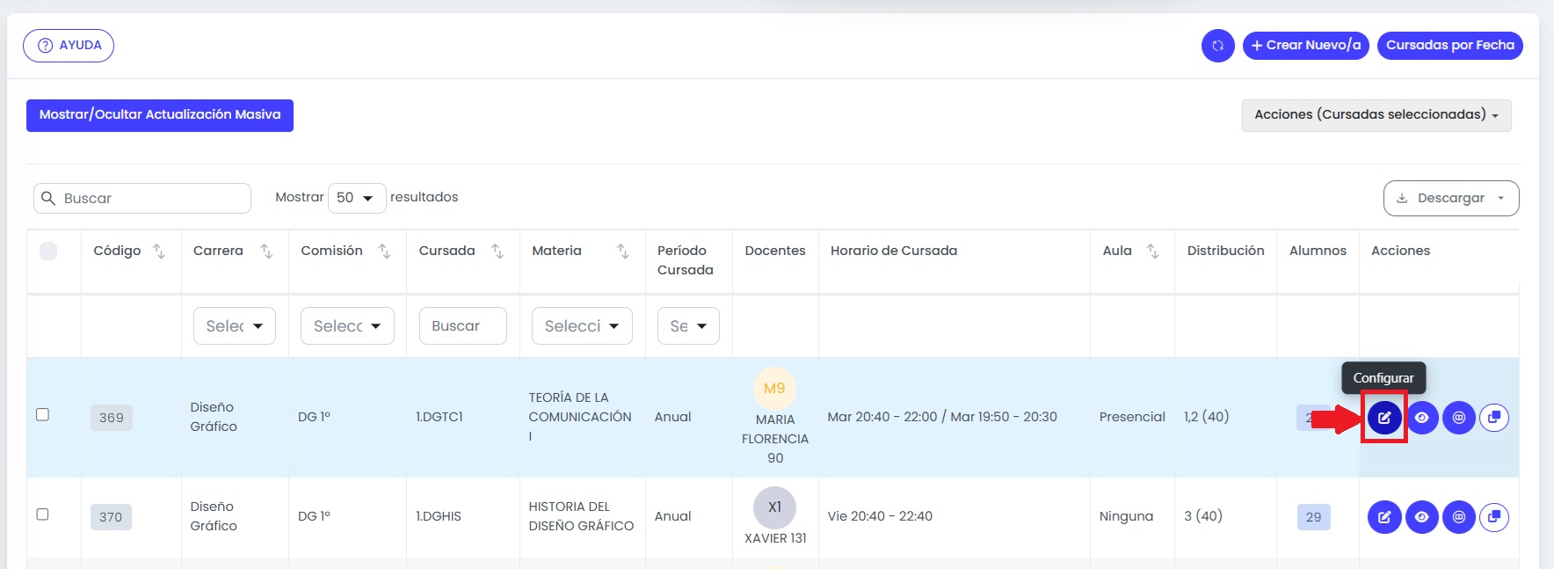1568x569 pixels.
Task: Click the 29 alumnos badge in row 370
Action: click(1314, 517)
